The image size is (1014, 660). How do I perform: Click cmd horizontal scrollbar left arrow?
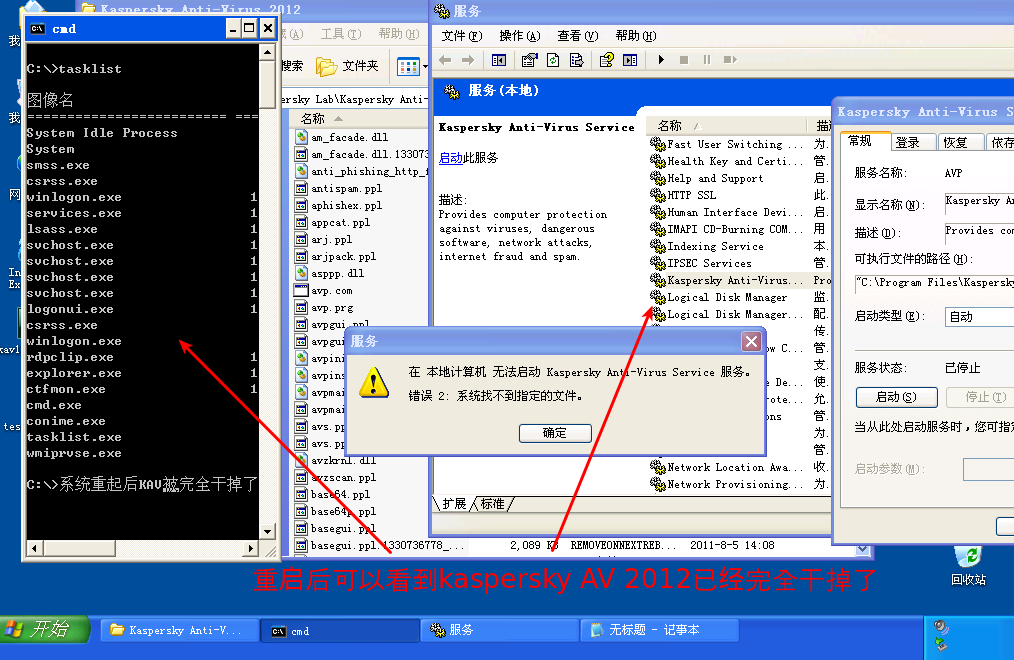pos(35,548)
